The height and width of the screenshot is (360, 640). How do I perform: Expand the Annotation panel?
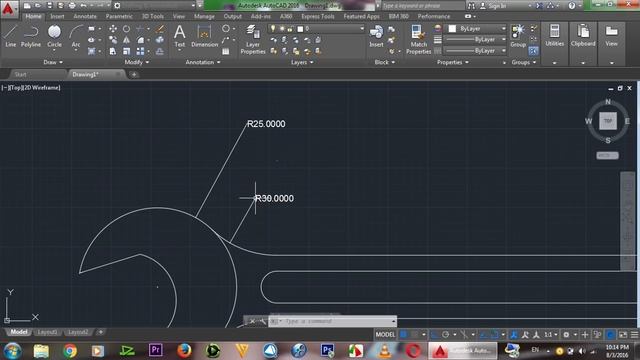tap(203, 62)
